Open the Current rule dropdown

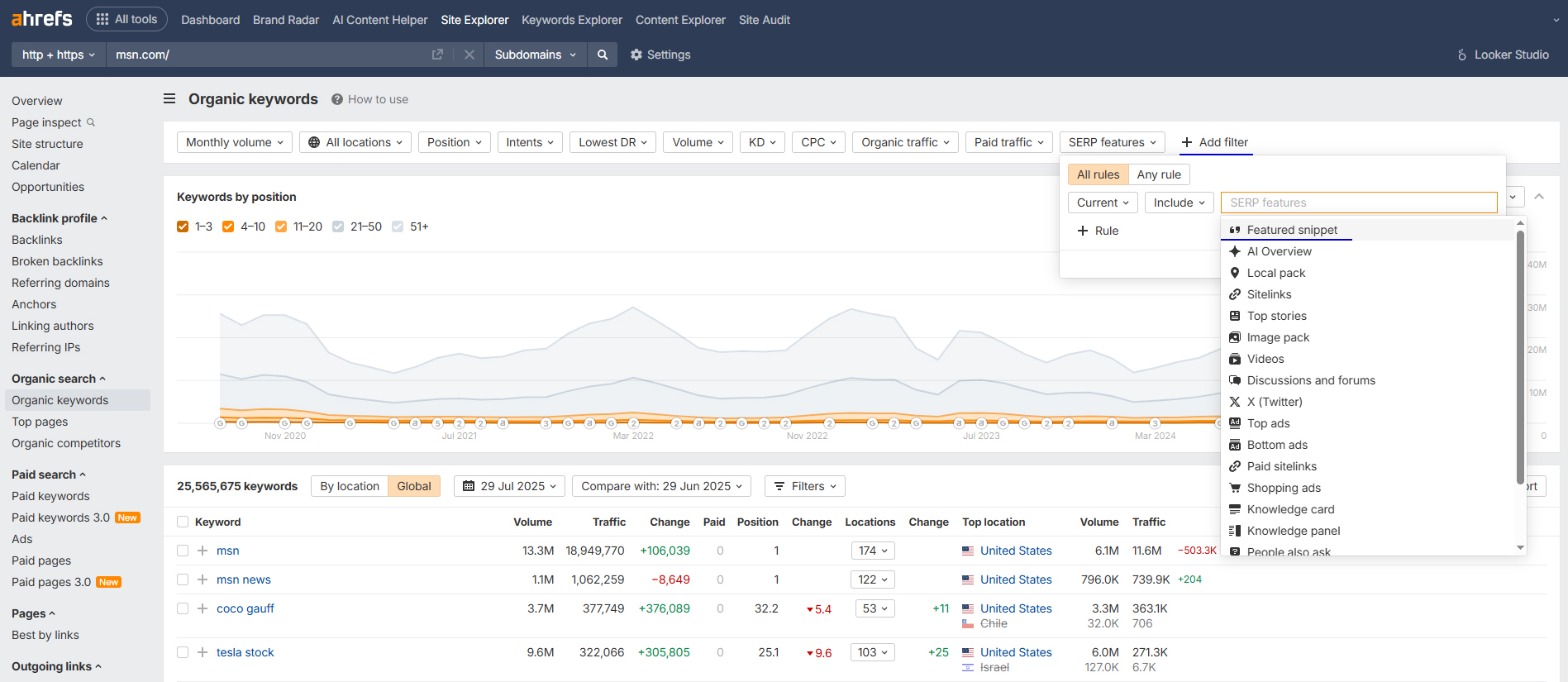coord(1103,203)
